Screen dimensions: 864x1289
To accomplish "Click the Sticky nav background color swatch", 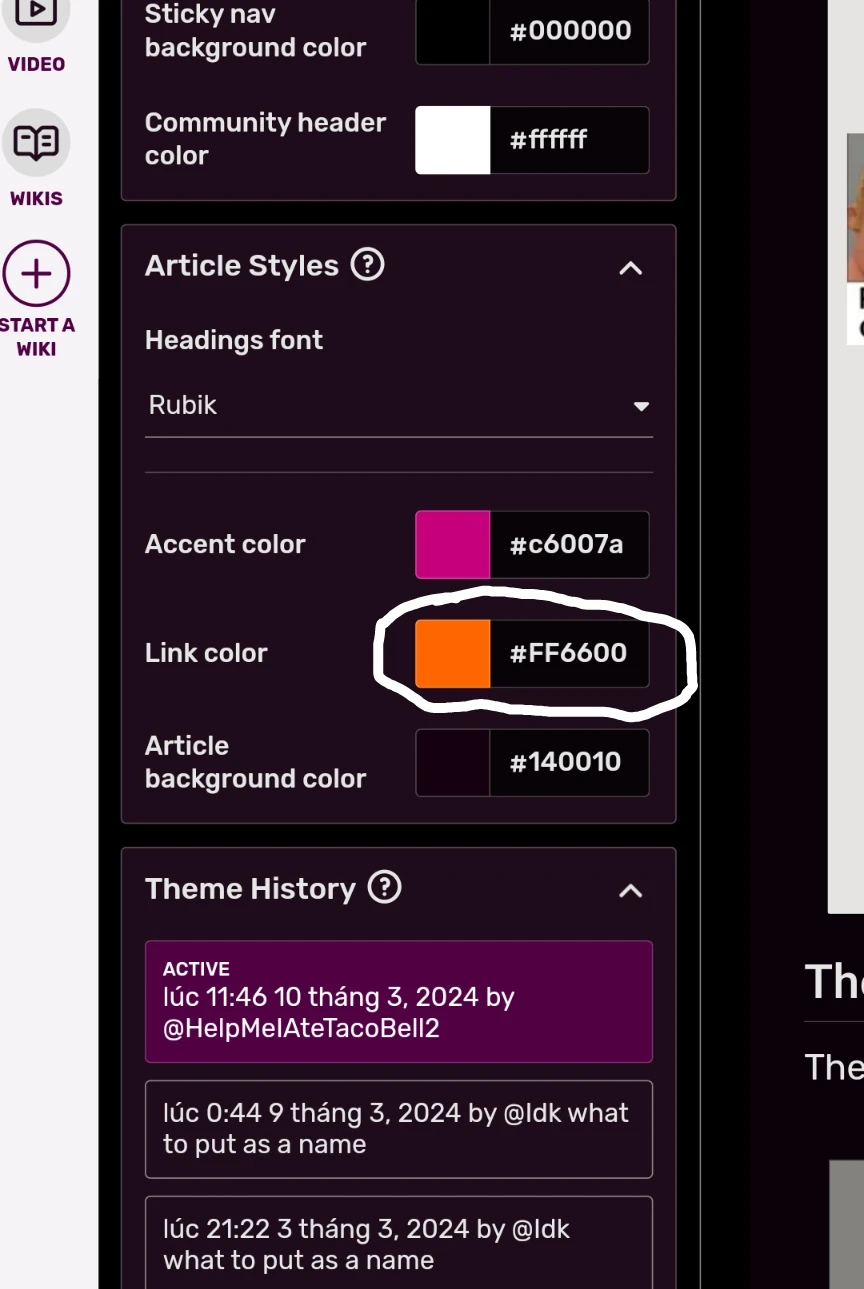I will pos(452,30).
